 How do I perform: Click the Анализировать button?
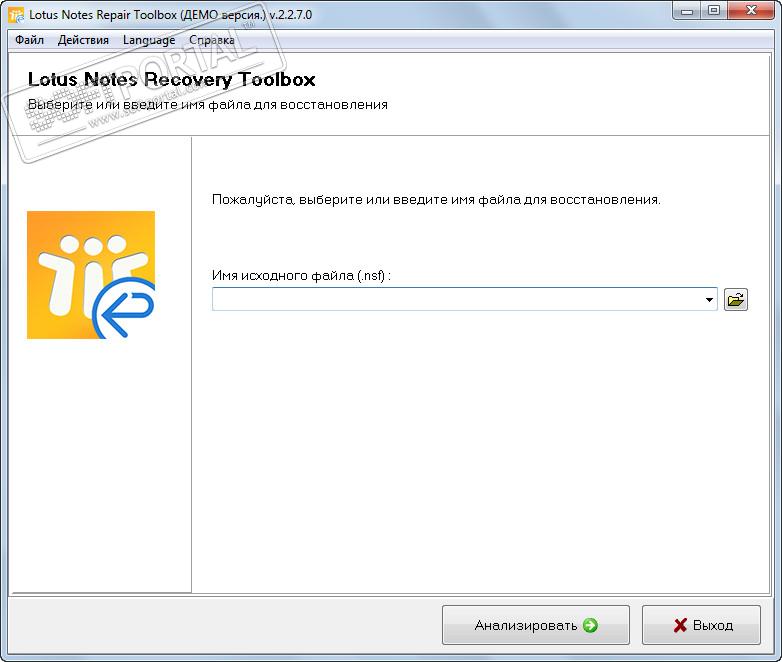point(536,625)
